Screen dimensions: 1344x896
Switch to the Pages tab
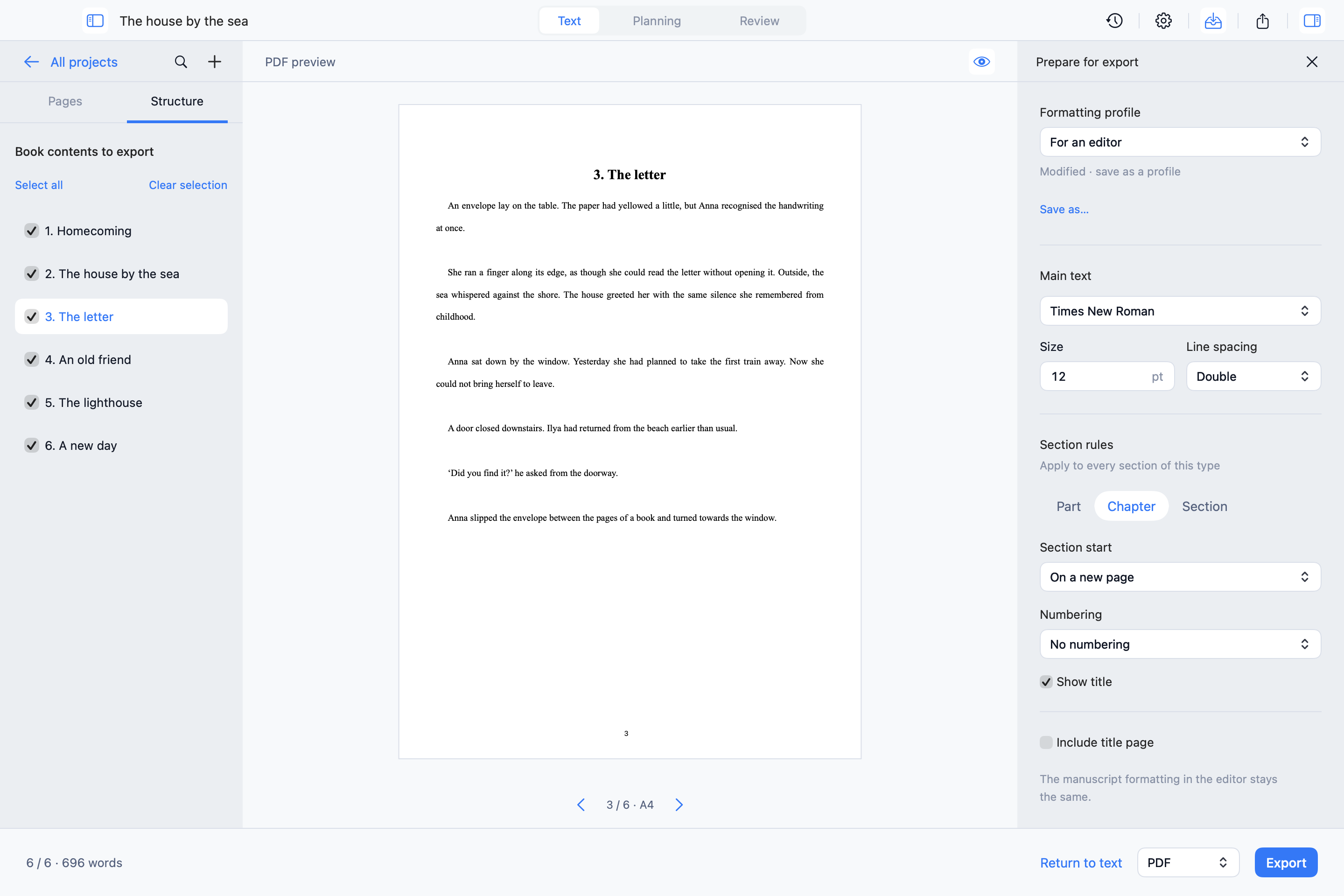65,101
